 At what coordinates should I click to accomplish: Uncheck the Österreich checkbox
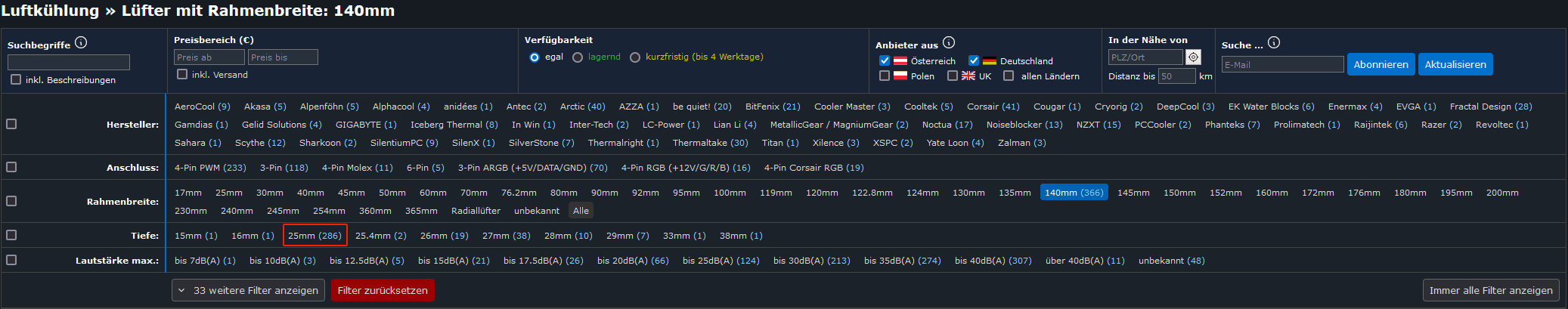point(885,60)
